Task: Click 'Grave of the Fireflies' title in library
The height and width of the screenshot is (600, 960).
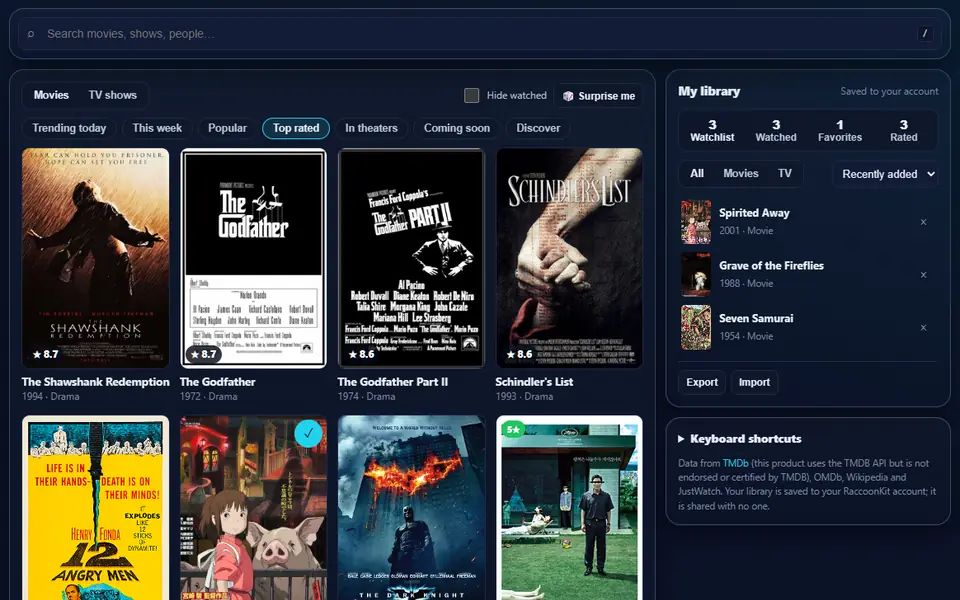Action: coord(771,266)
